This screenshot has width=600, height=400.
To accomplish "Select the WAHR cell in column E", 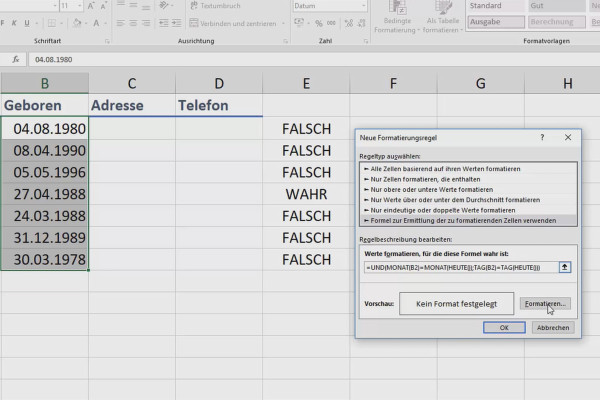I will (x=306, y=194).
